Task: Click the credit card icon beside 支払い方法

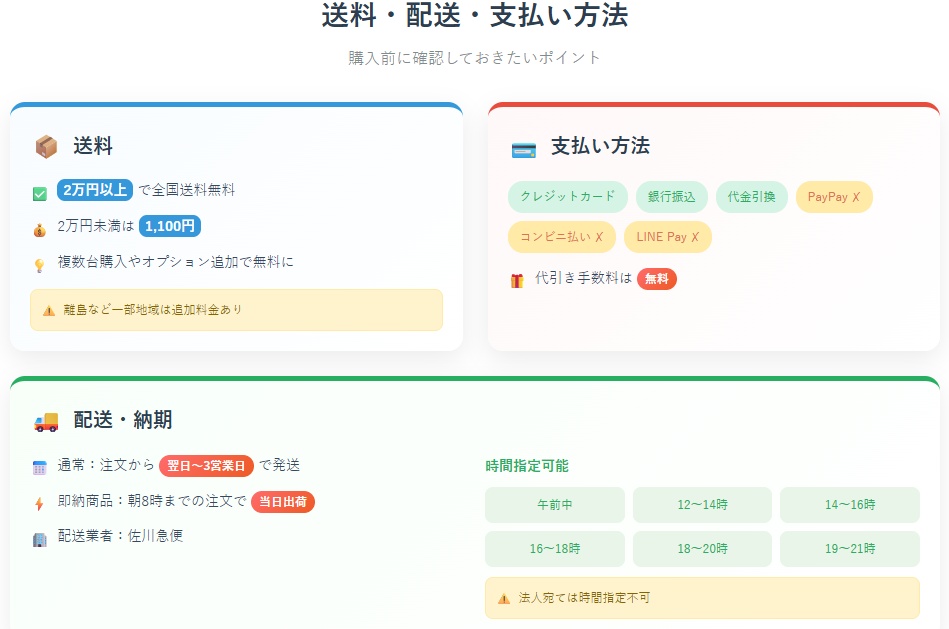Action: 524,150
